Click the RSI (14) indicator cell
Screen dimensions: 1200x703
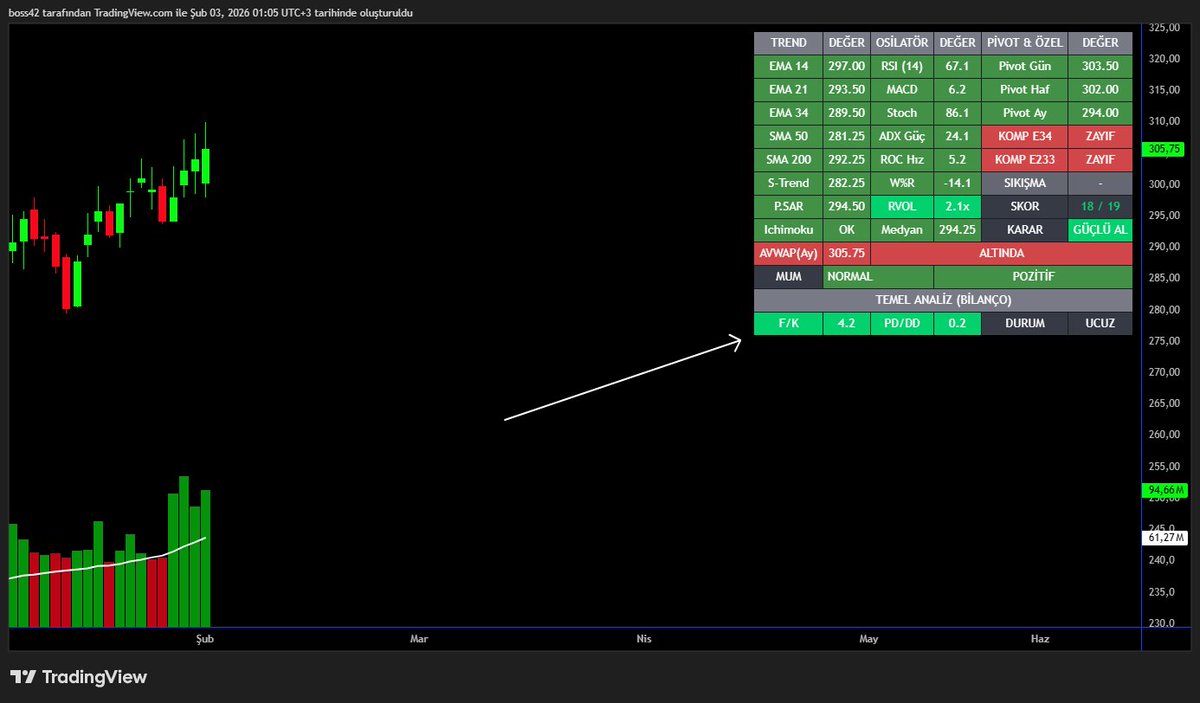click(902, 66)
